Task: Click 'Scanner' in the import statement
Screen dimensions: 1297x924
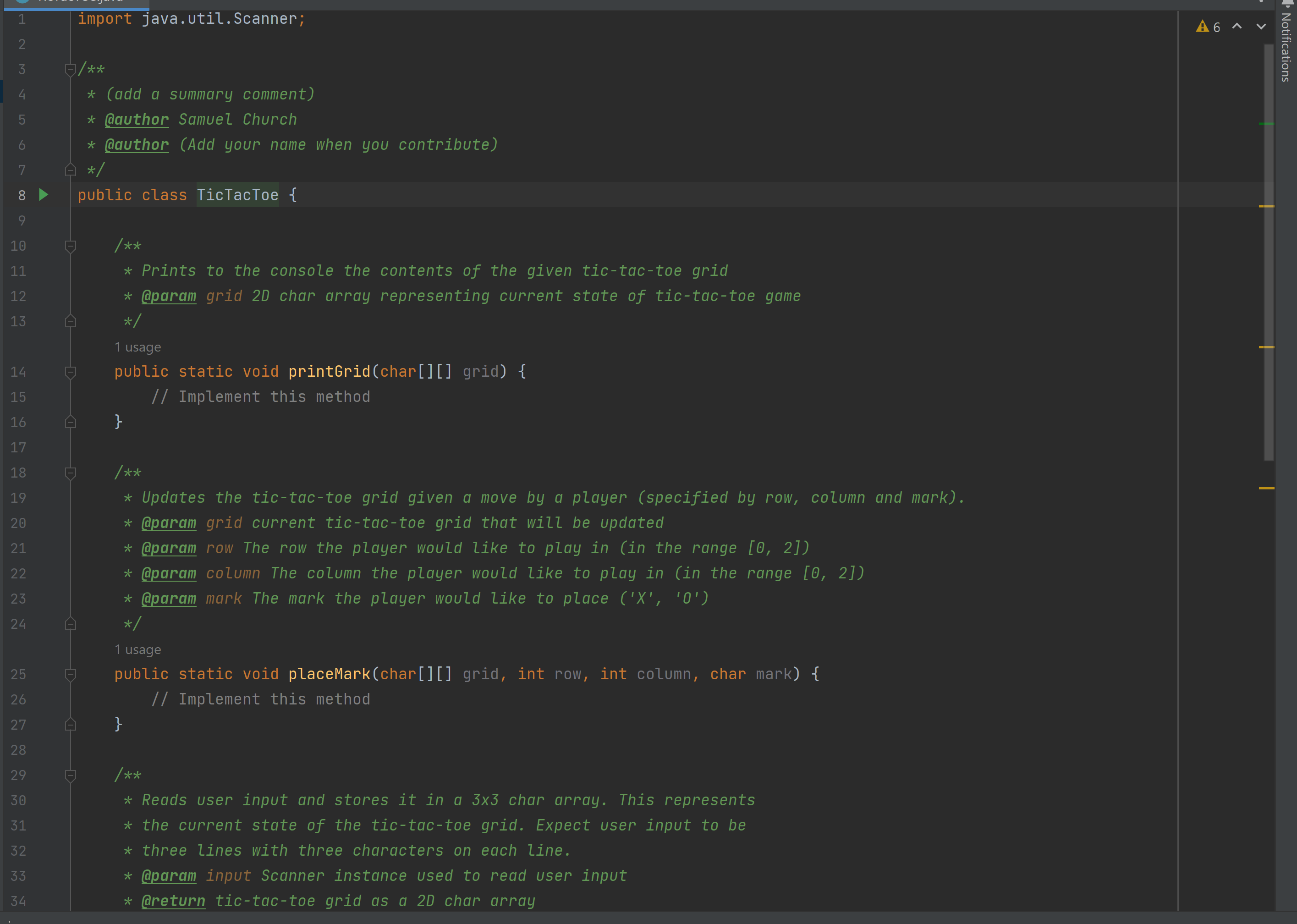Action: coord(265,19)
